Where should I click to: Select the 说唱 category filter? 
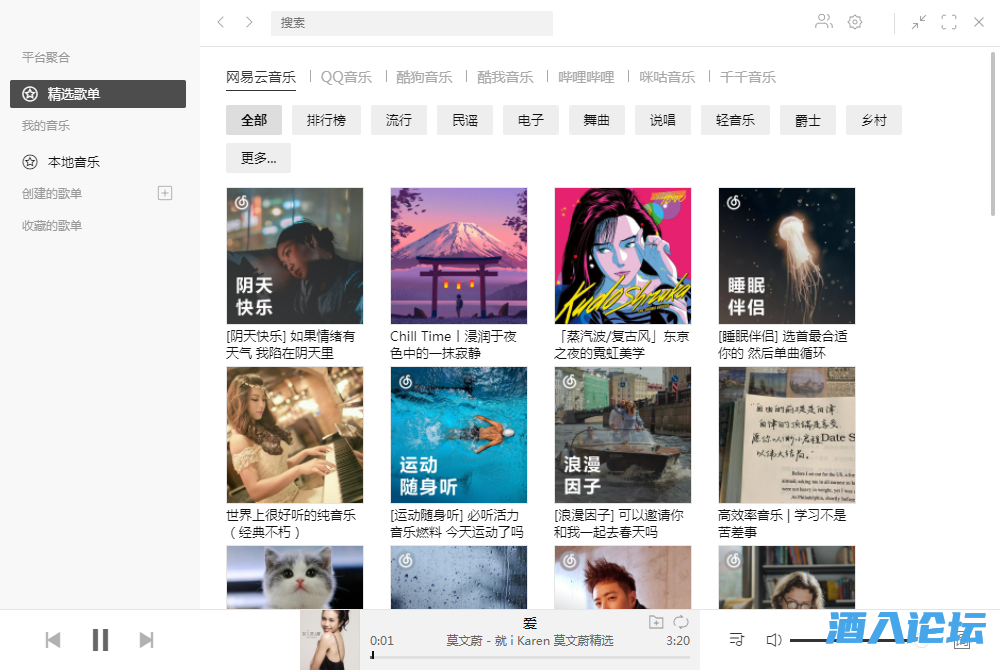coord(663,120)
